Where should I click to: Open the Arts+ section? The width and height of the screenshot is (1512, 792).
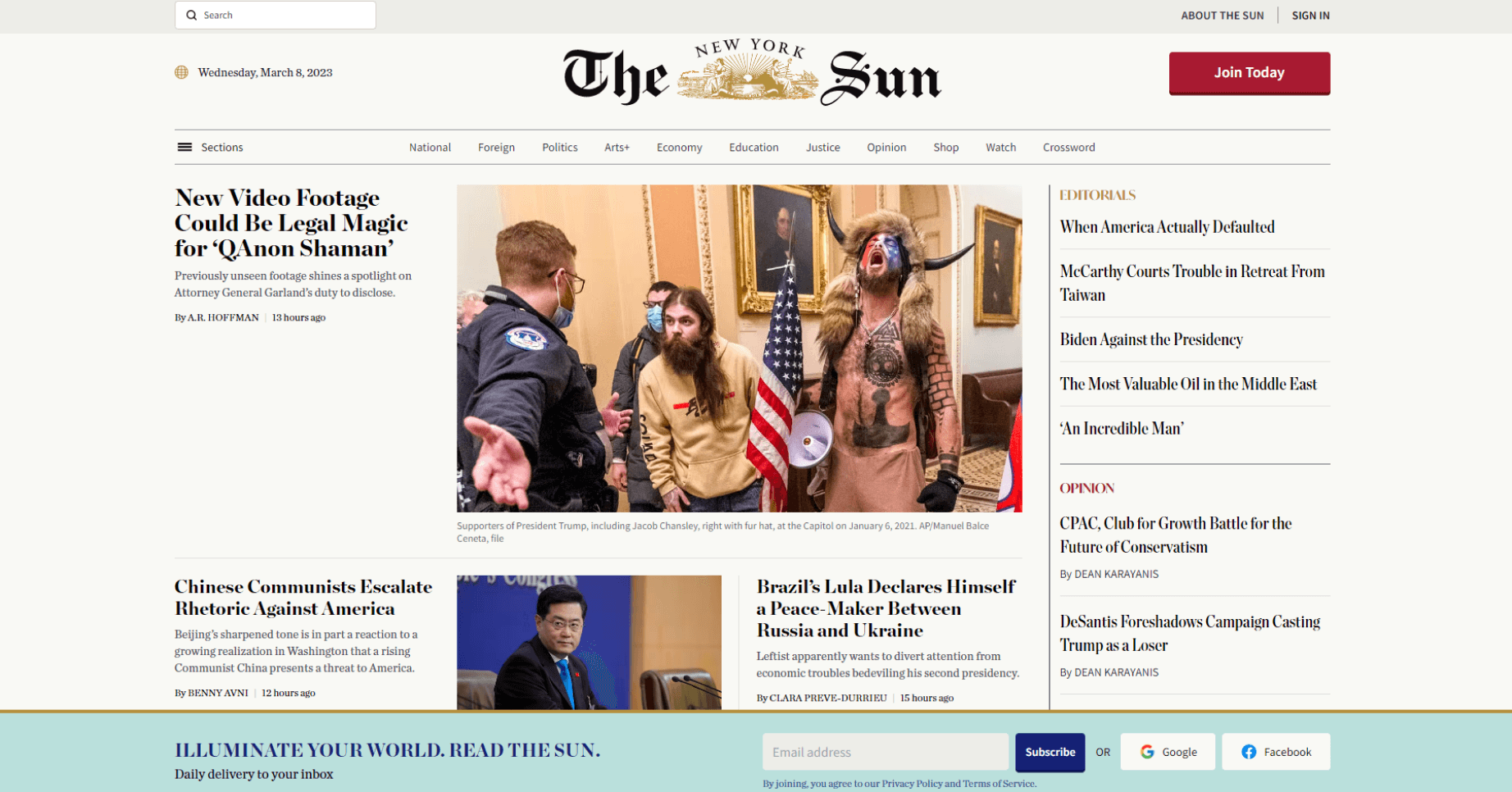pyautogui.click(x=617, y=148)
